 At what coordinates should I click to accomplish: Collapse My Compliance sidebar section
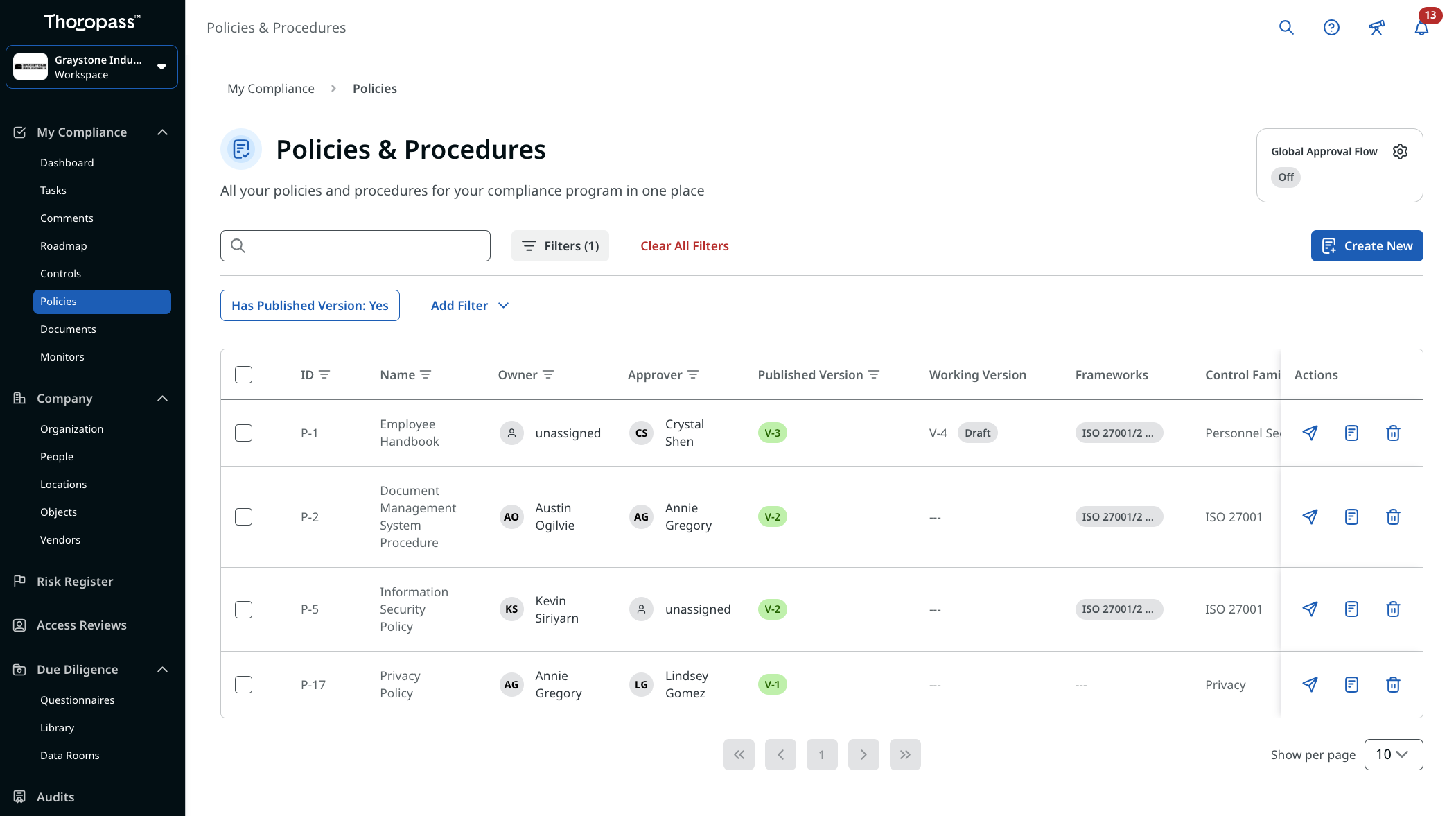click(x=162, y=132)
